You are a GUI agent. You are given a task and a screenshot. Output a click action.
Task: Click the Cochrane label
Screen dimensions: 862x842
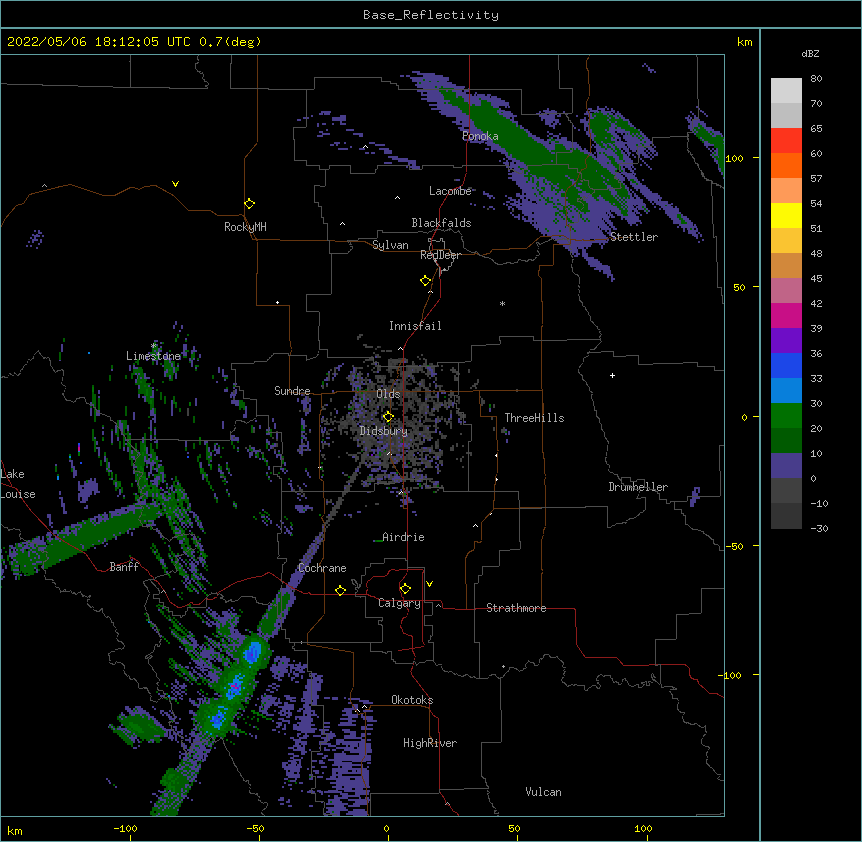pos(322,568)
